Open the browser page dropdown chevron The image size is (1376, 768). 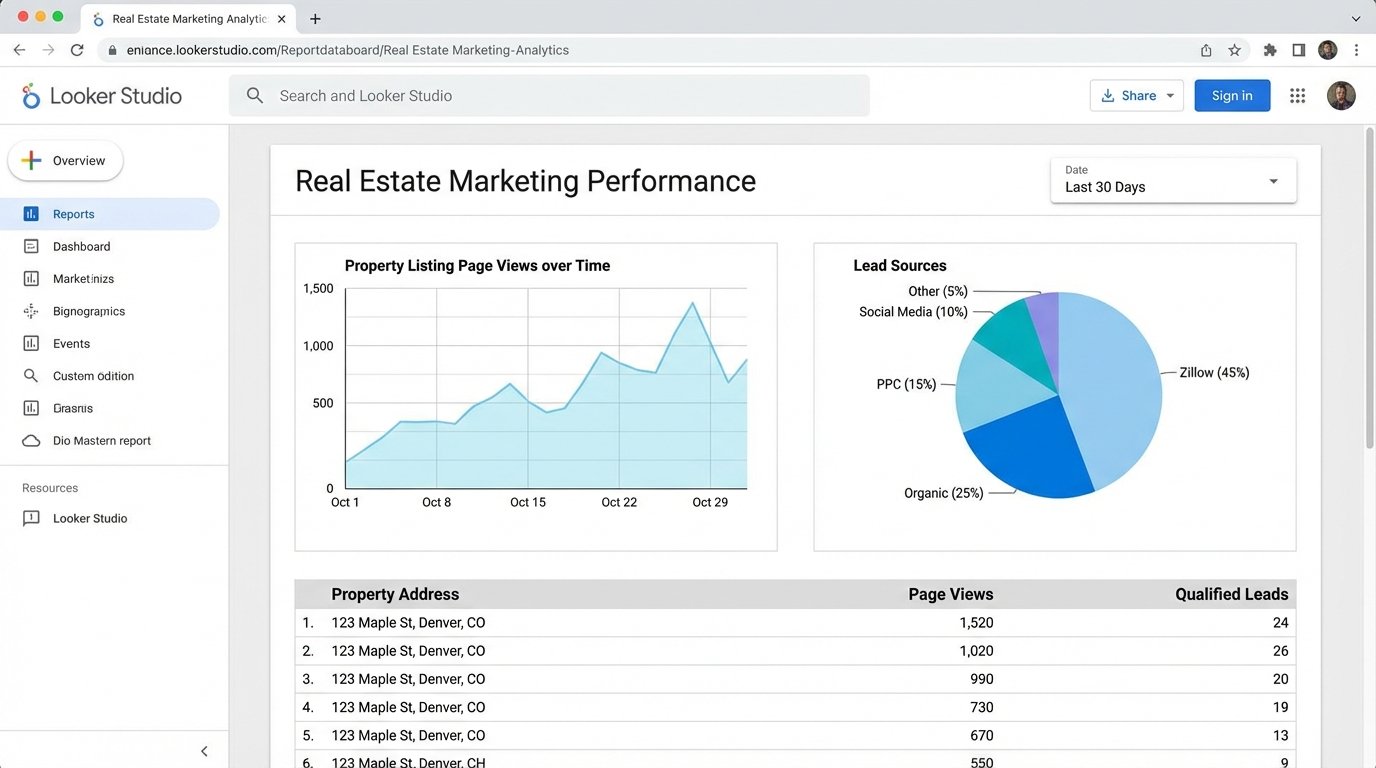[1355, 18]
